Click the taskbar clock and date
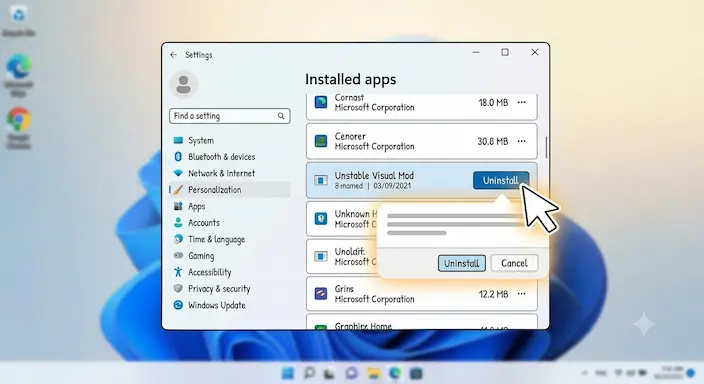This screenshot has width=704, height=384. 669,372
